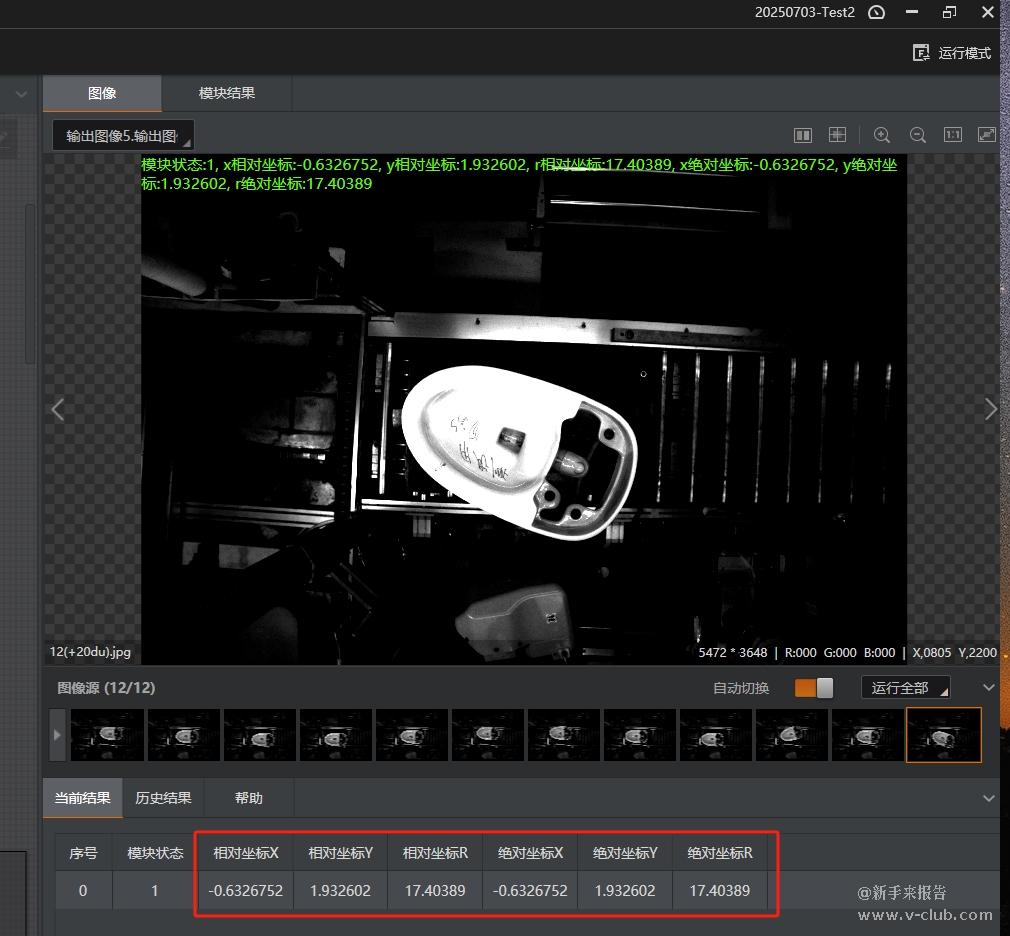Viewport: 1010px width, 936px height.
Task: Click the split view layout icon
Action: 802,135
